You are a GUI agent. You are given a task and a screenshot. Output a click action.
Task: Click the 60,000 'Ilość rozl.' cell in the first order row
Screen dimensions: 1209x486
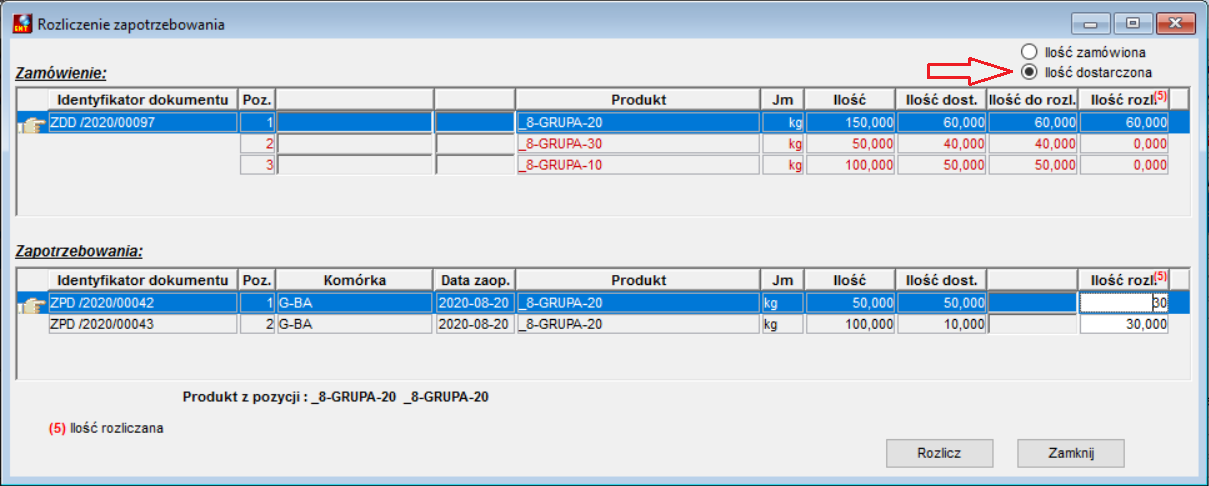tap(1123, 122)
